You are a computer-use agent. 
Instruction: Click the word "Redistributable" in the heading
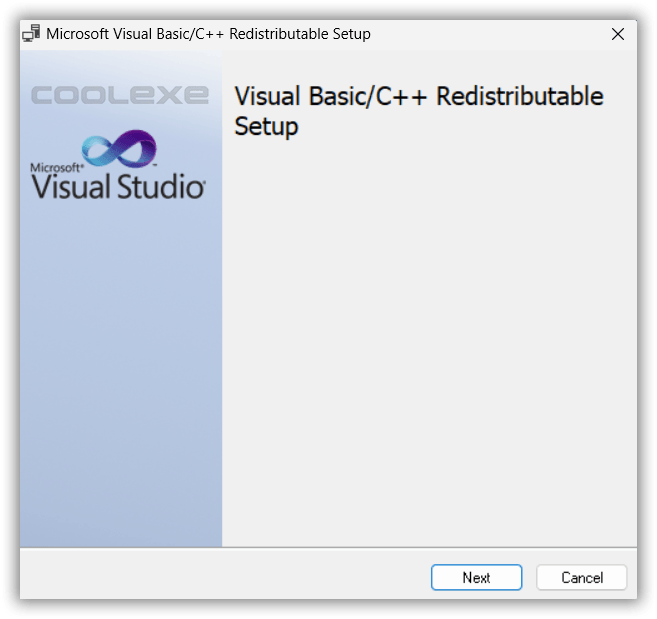pyautogui.click(x=520, y=97)
